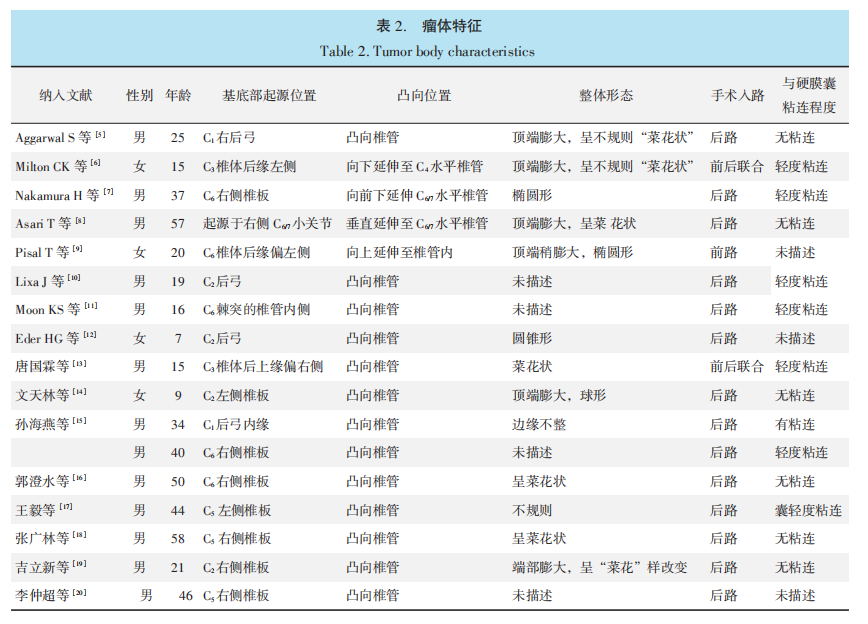Click approach cell '前后联合' in Milton row
Screen dimensions: 868x624
point(737,166)
